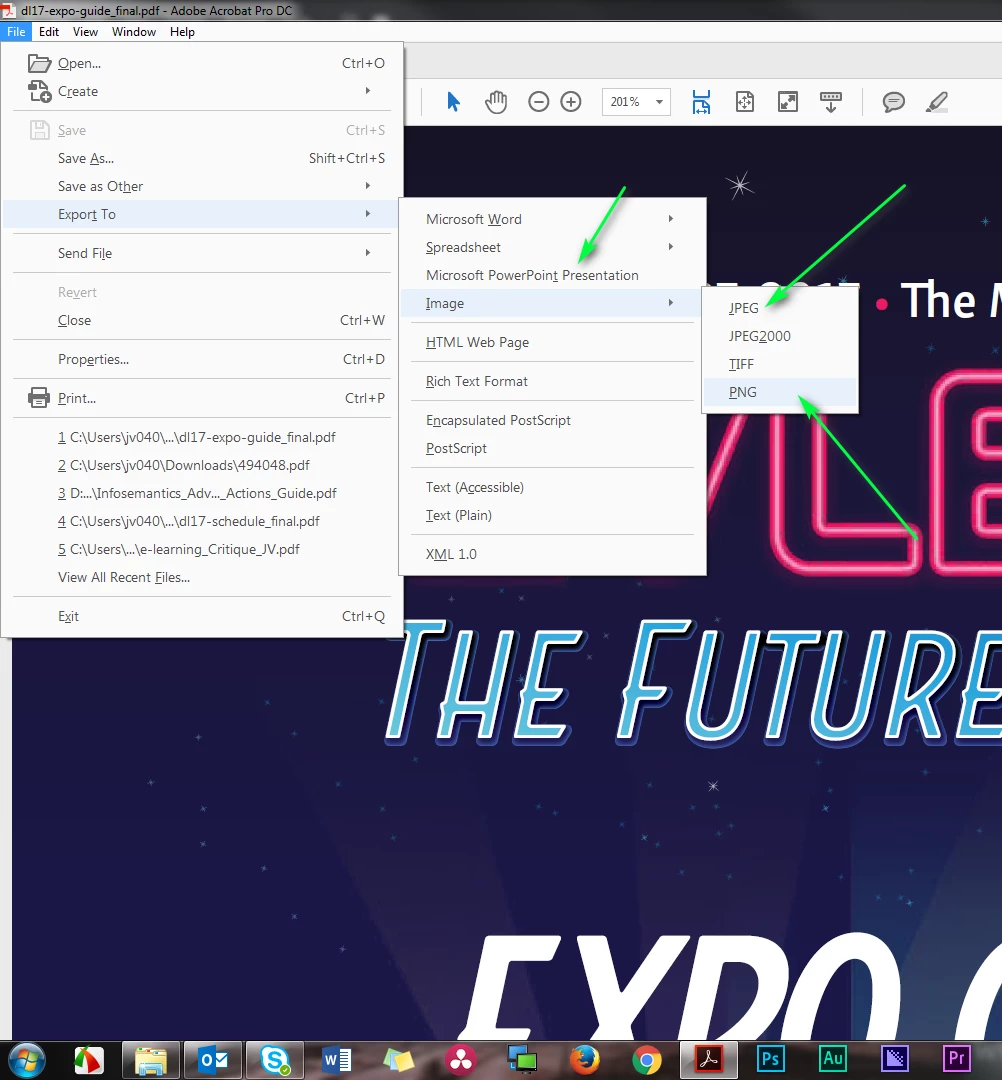
Task: Open Premiere Pro from the taskbar
Action: (x=957, y=1058)
